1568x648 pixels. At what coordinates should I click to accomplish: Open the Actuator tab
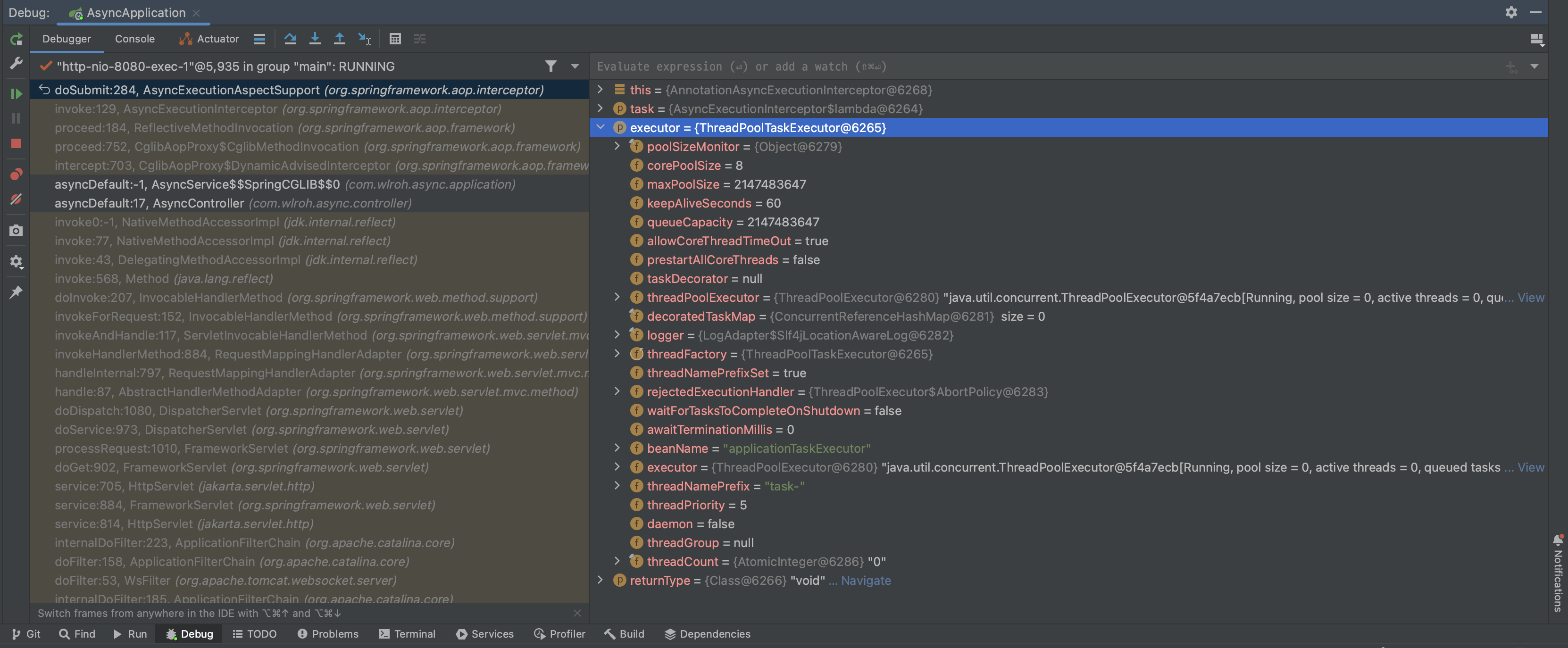coord(209,39)
